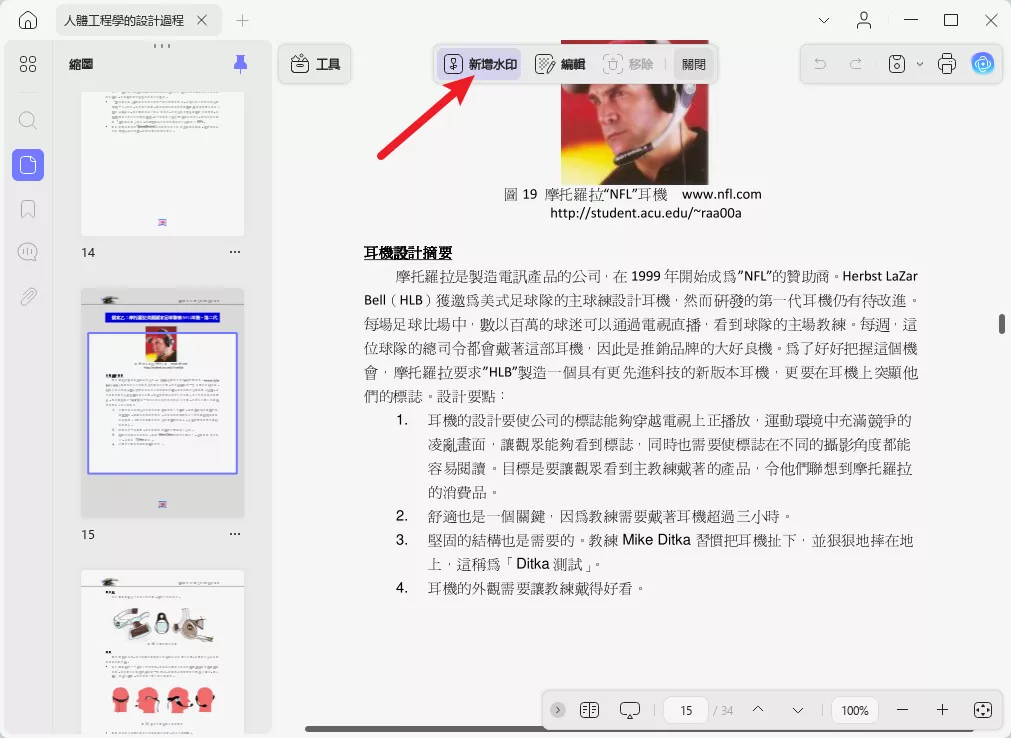Zoom out with minus button
The height and width of the screenshot is (738, 1011).
902,710
